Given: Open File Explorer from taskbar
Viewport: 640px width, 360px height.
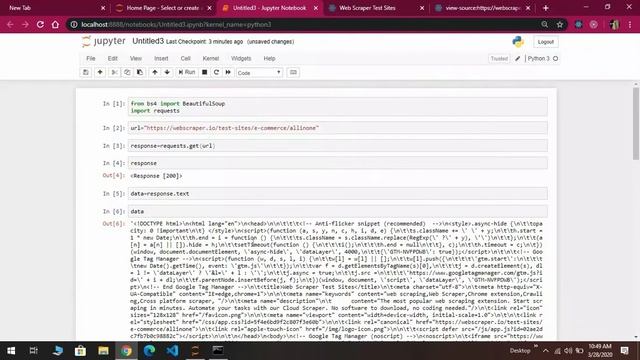Looking at the screenshot, I should tap(103, 351).
